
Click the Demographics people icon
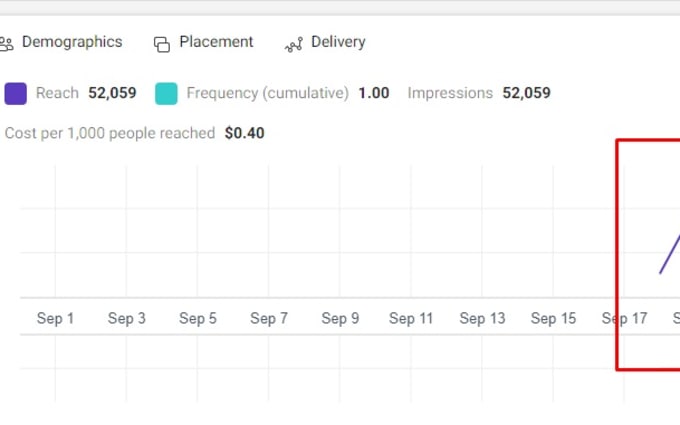[7, 43]
